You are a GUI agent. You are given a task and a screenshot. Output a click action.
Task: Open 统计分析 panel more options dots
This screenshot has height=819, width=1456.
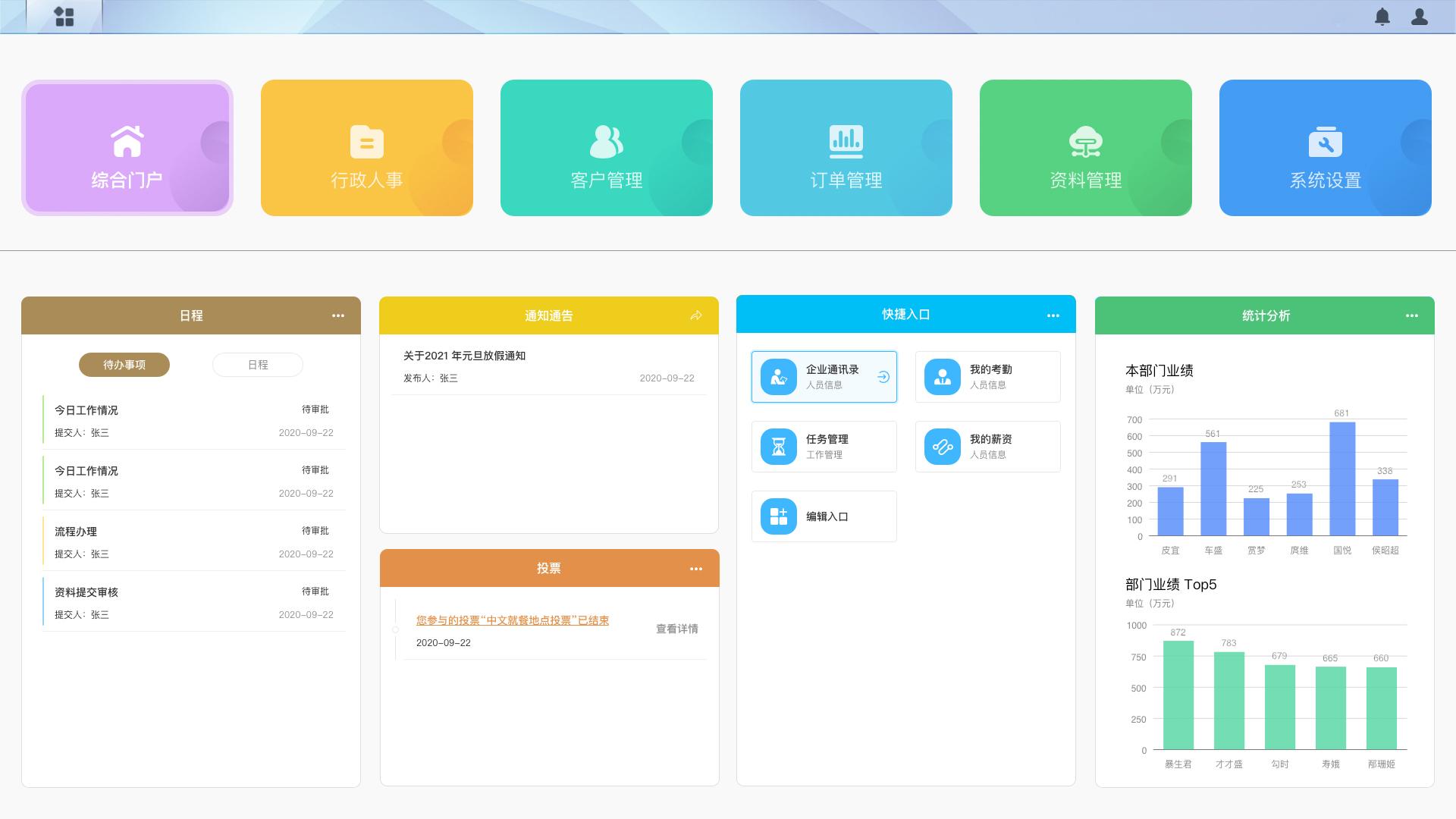1412,315
